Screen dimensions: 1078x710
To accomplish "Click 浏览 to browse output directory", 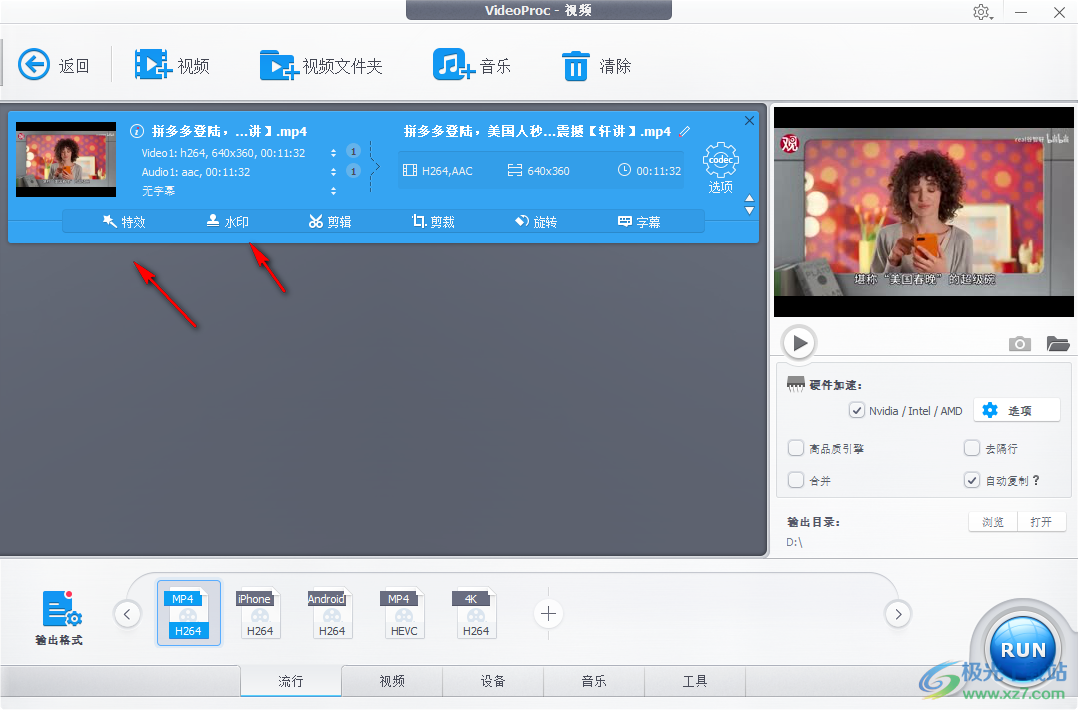I will [x=991, y=521].
